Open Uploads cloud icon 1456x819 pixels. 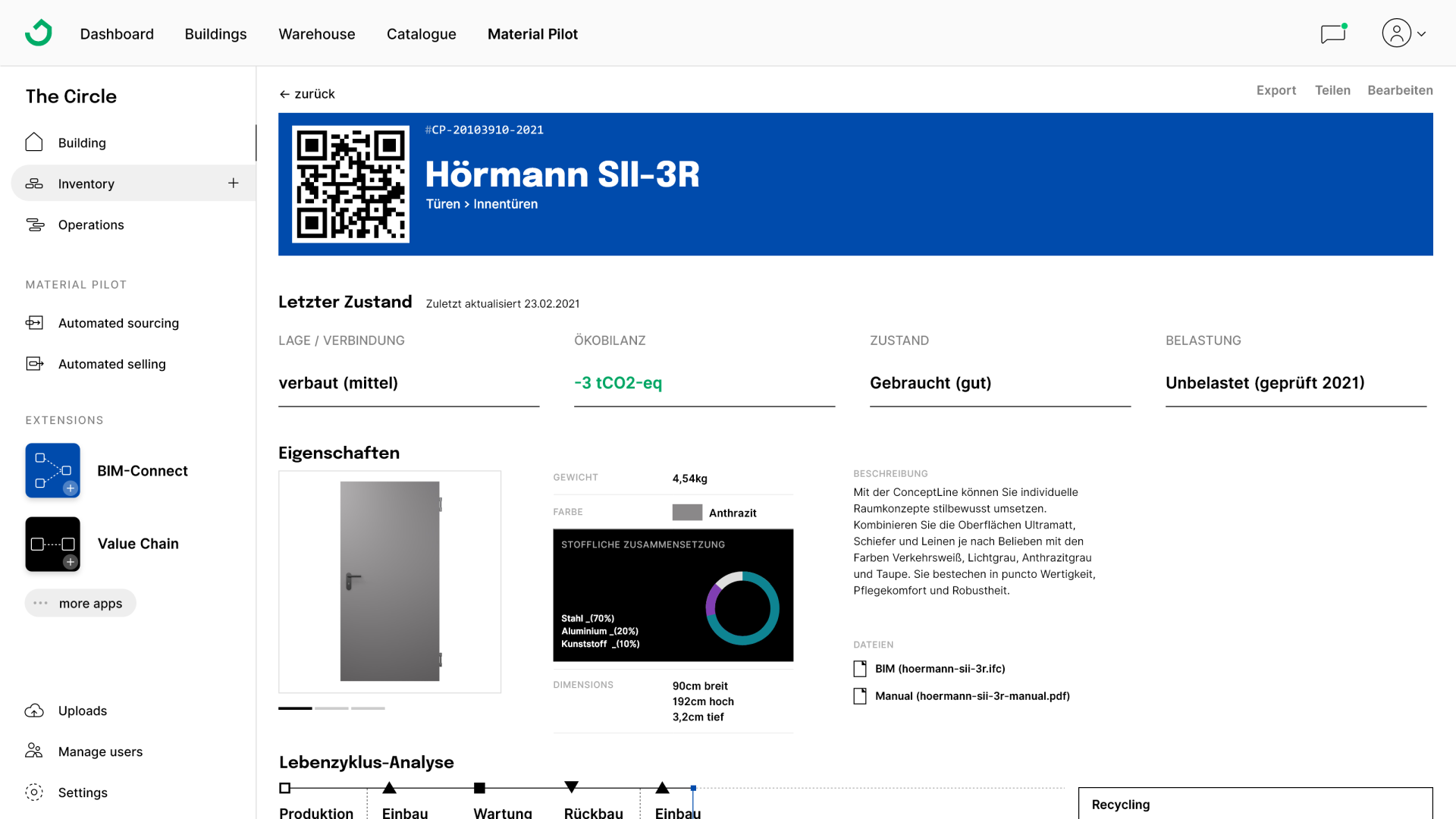[x=34, y=711]
